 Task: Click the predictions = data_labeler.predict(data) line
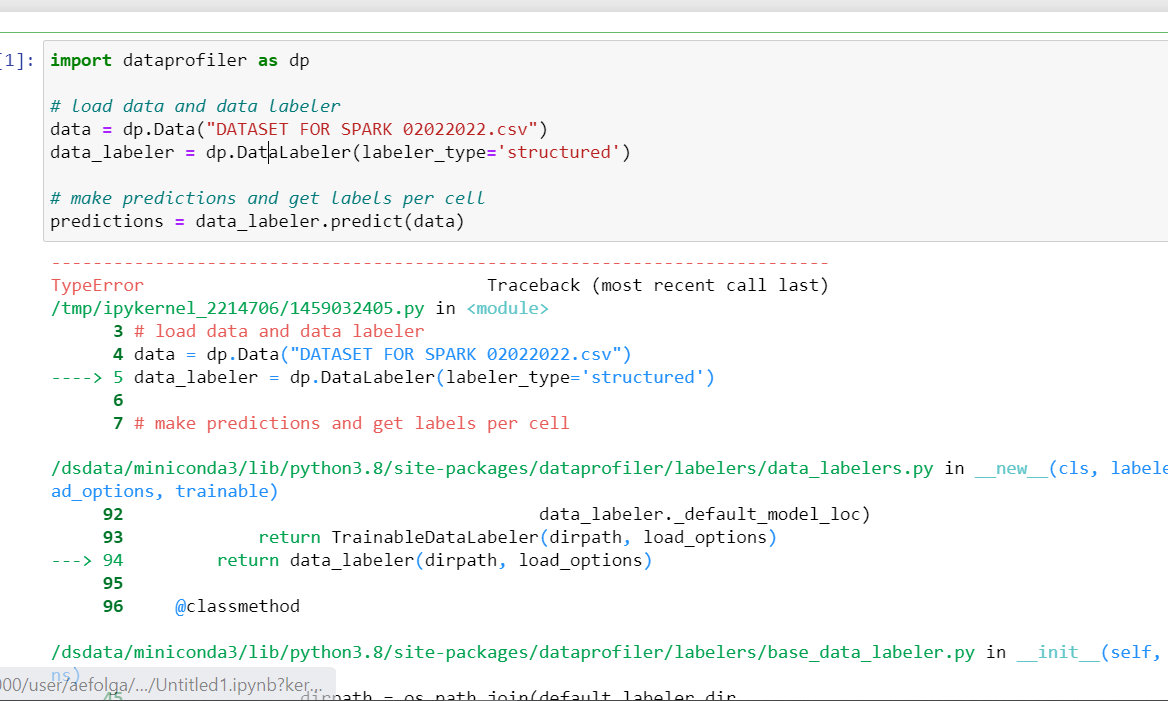[x=257, y=221]
